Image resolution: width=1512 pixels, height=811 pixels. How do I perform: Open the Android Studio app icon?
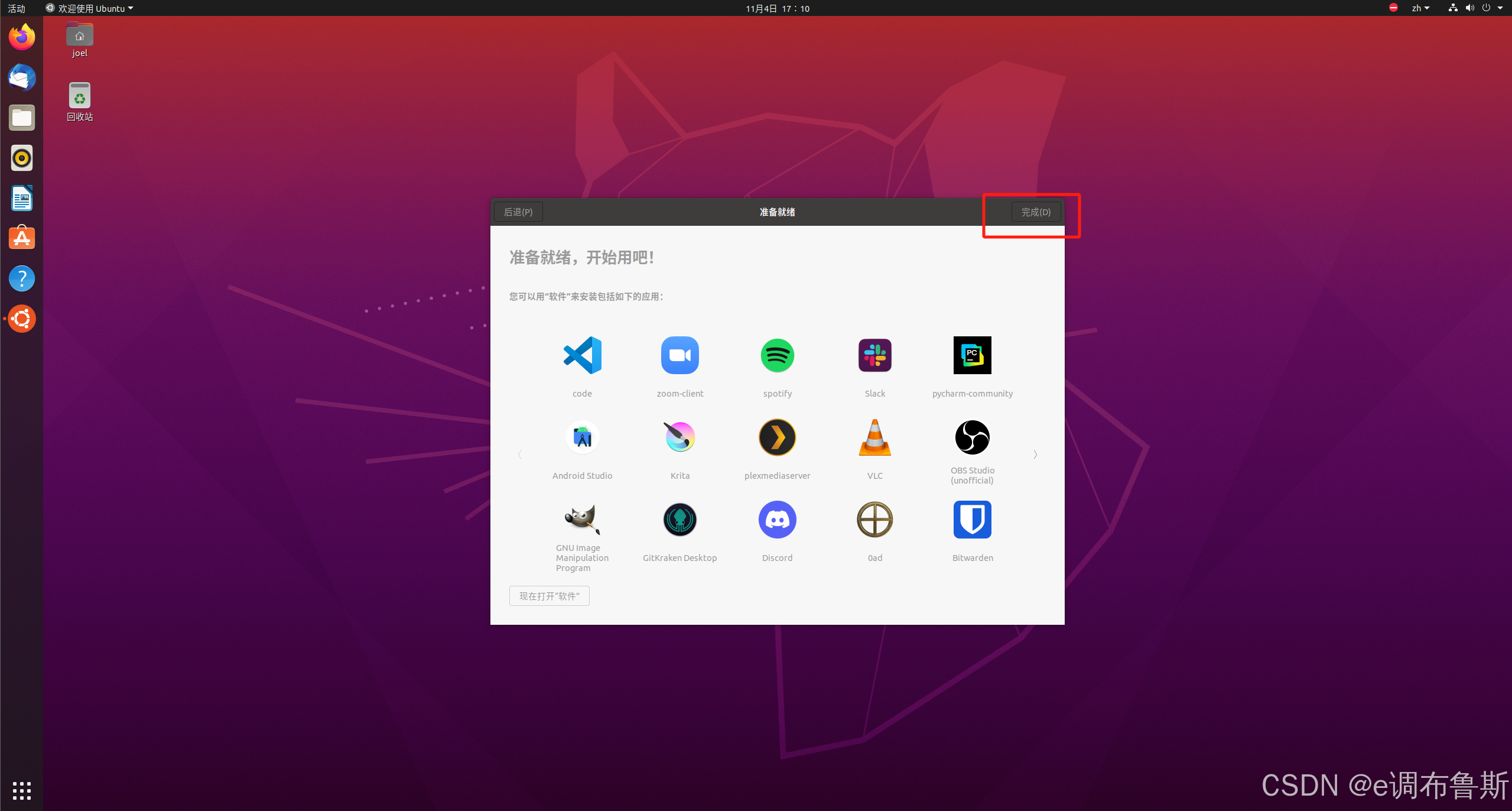coord(582,437)
